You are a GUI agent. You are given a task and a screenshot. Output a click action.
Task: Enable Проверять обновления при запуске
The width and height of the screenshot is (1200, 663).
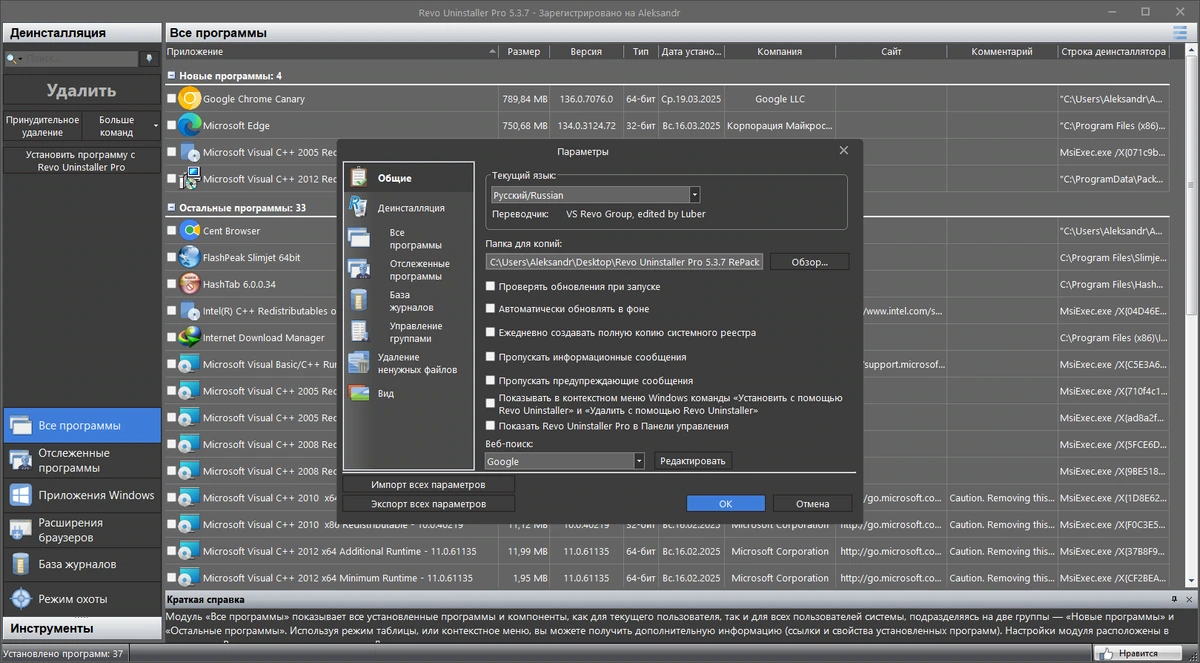tap(490, 287)
